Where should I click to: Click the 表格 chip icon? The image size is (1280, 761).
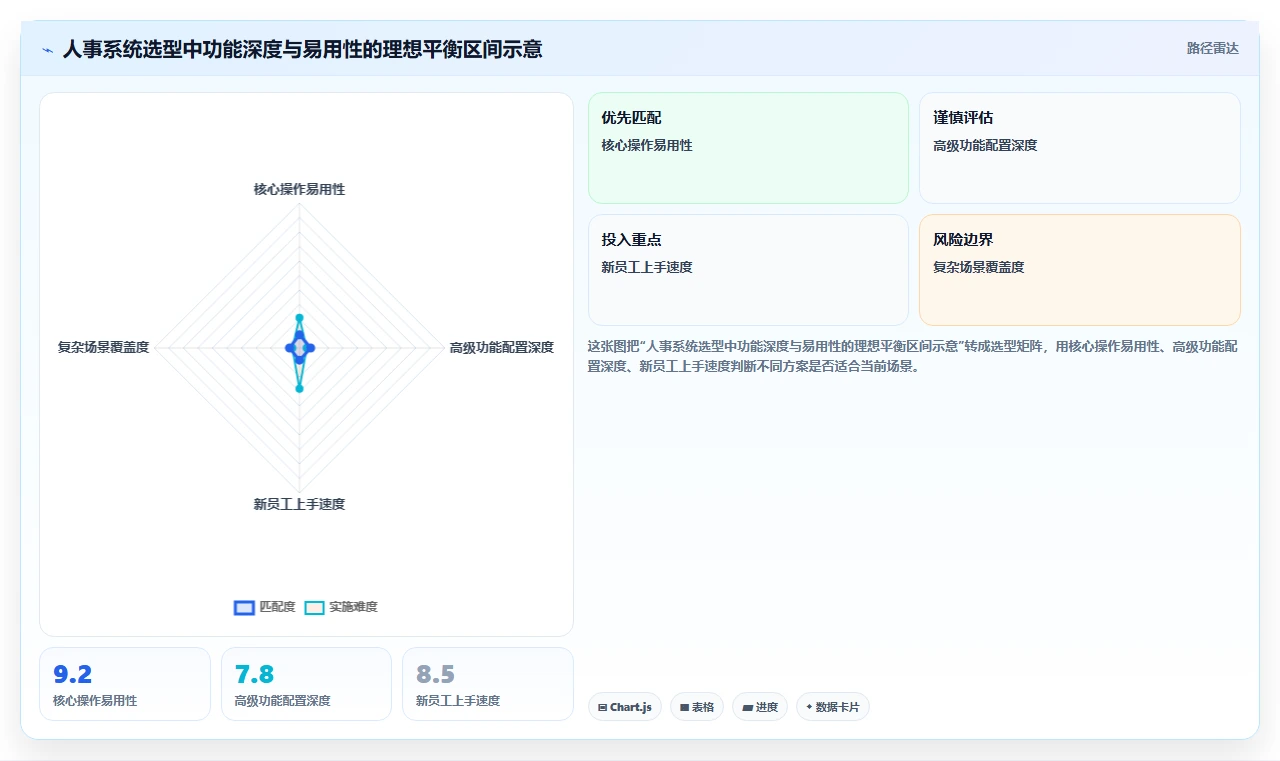(x=684, y=707)
